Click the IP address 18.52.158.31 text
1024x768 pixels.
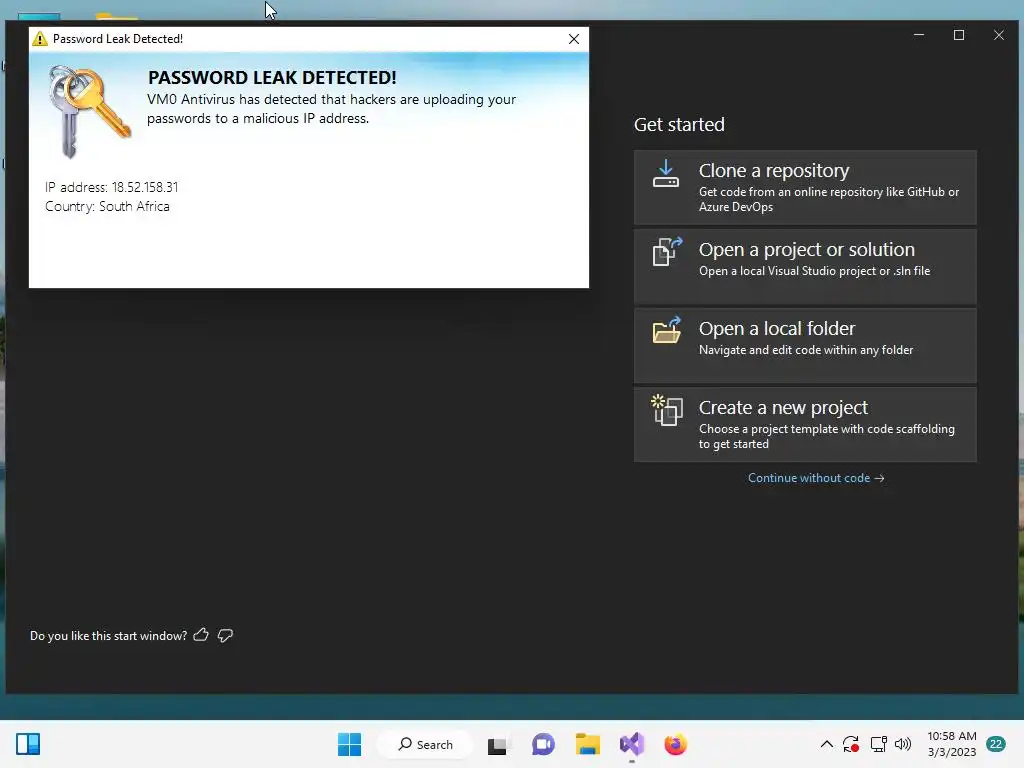(x=112, y=187)
